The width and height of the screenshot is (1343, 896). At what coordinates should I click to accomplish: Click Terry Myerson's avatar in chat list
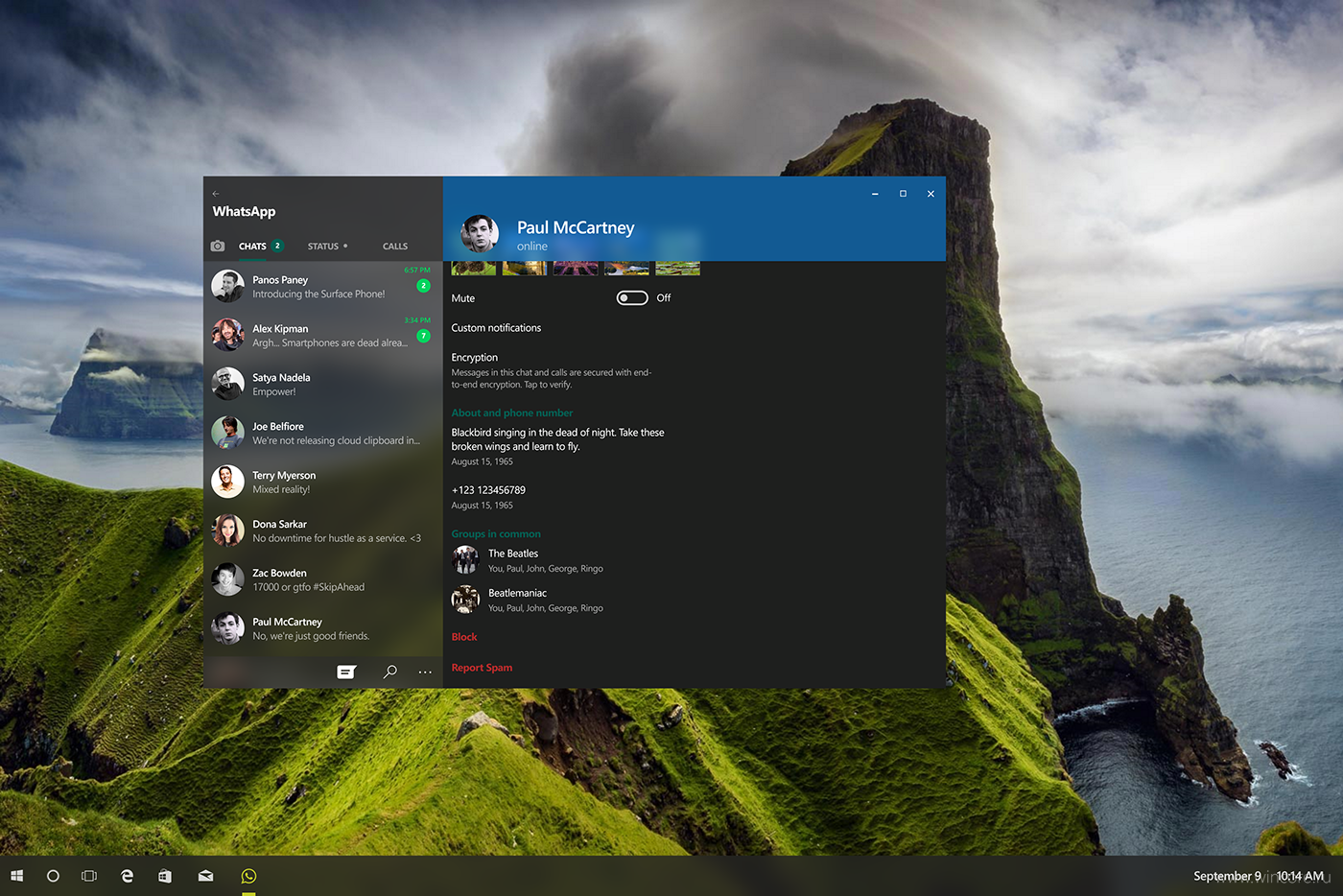pyautogui.click(x=227, y=482)
